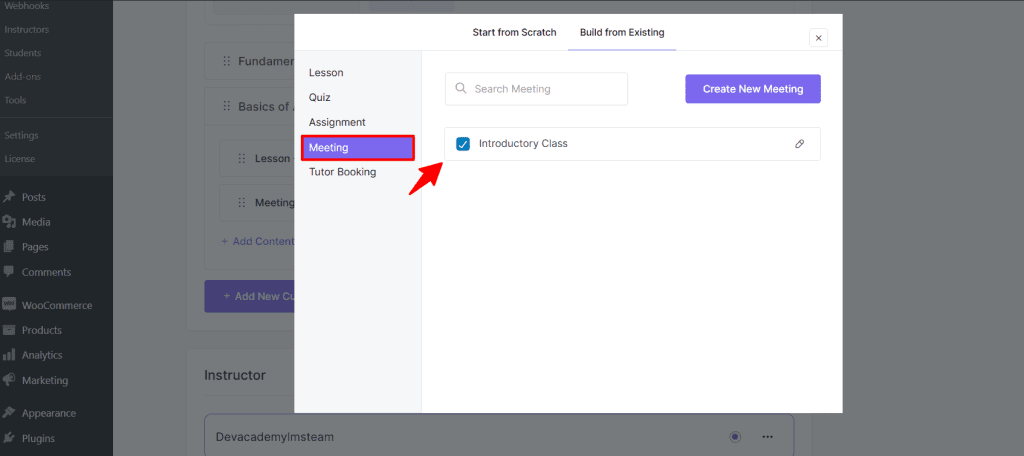Open the three-dot menu for Devacademylmsteam

[768, 437]
